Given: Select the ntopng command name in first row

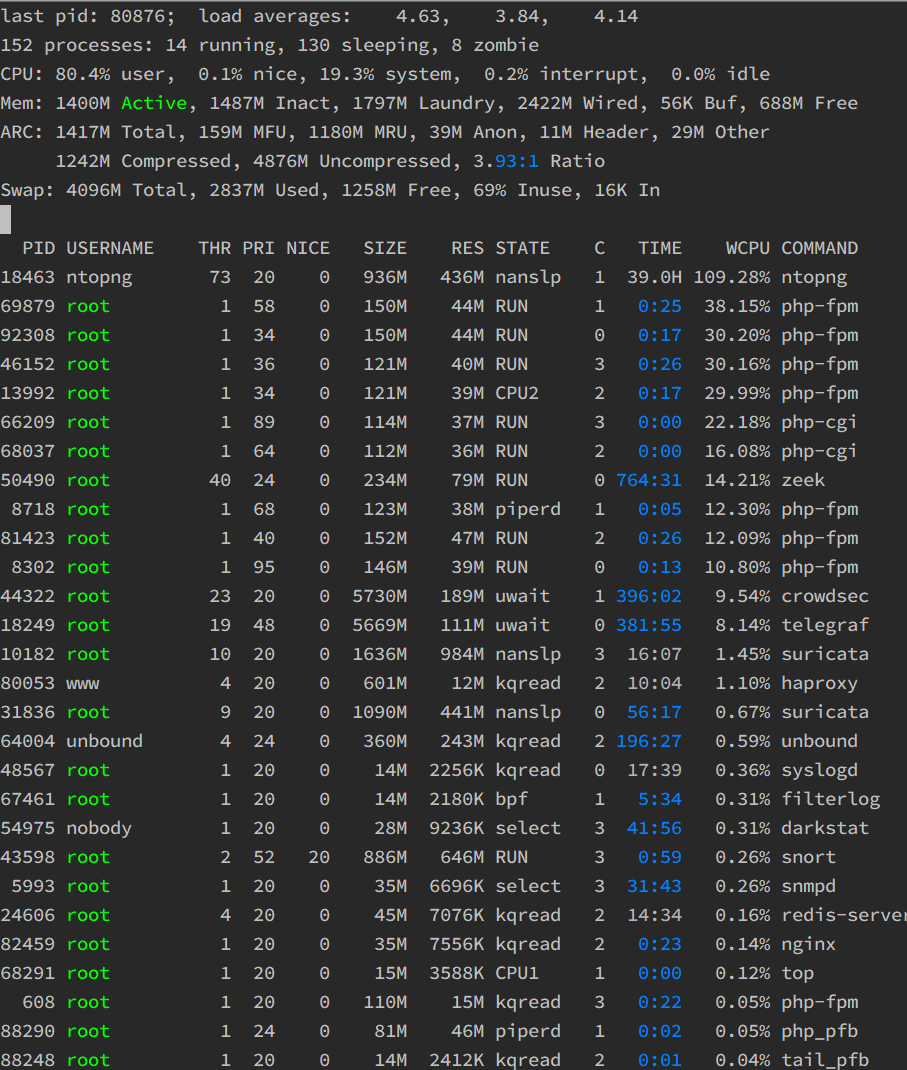Looking at the screenshot, I should coord(814,277).
